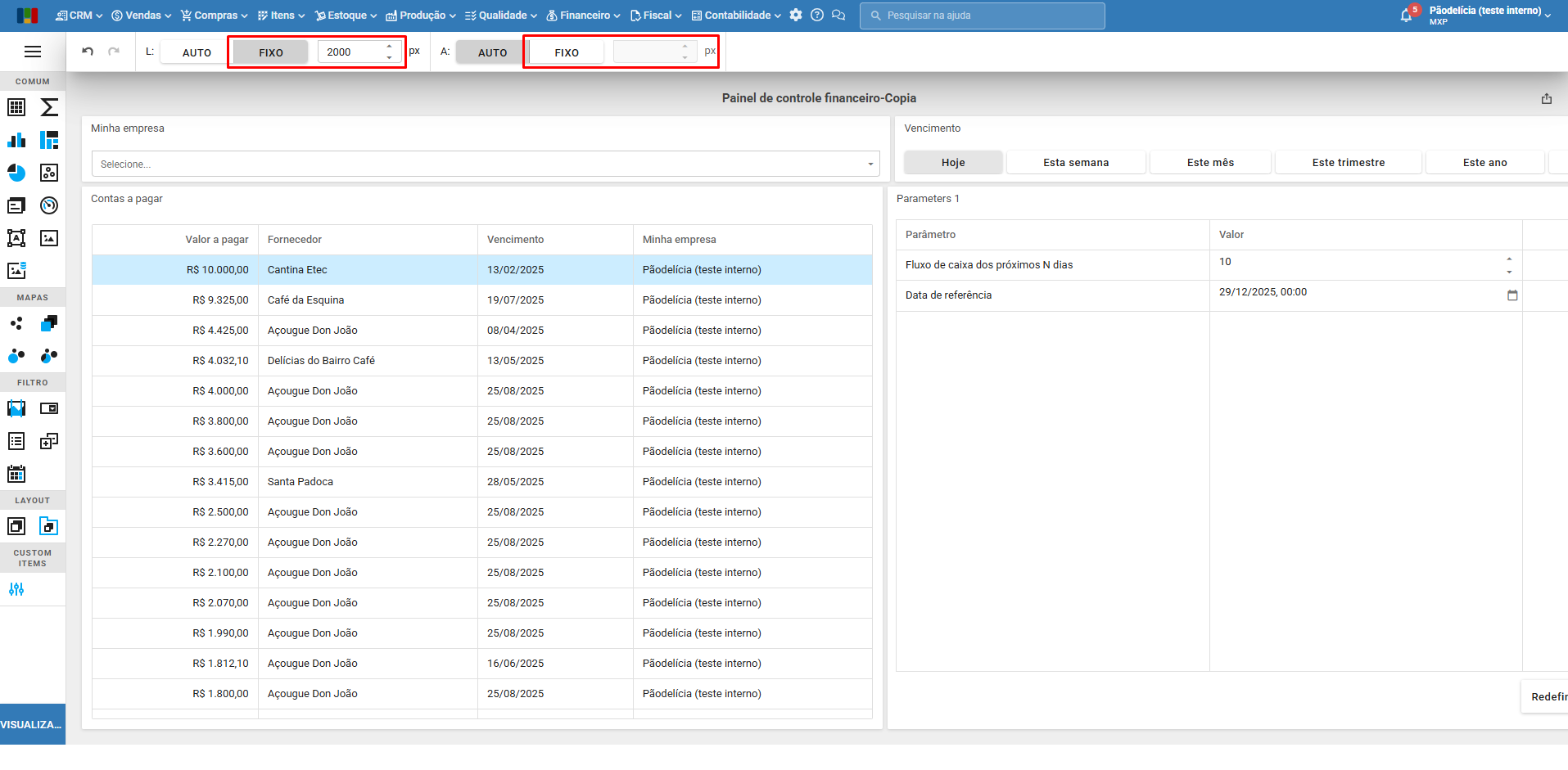Open the notifications bell
Image resolution: width=1568 pixels, height=770 pixels.
(1406, 16)
